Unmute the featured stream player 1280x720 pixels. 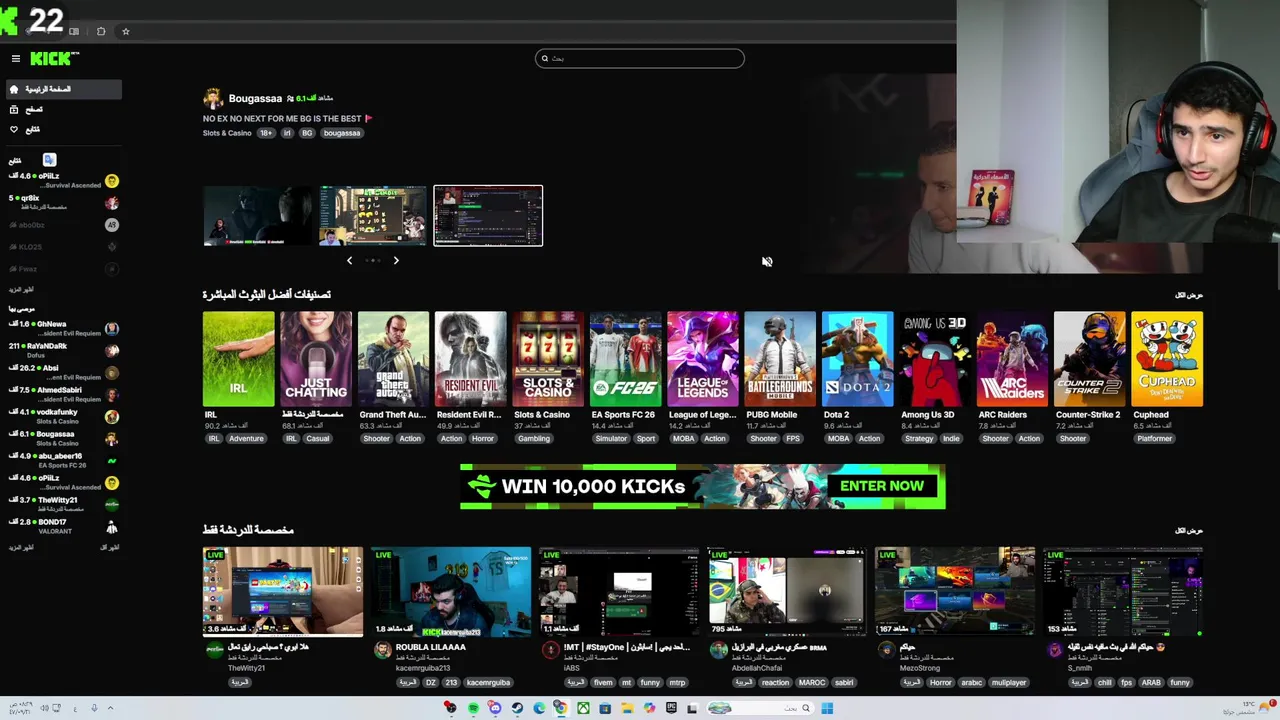767,262
